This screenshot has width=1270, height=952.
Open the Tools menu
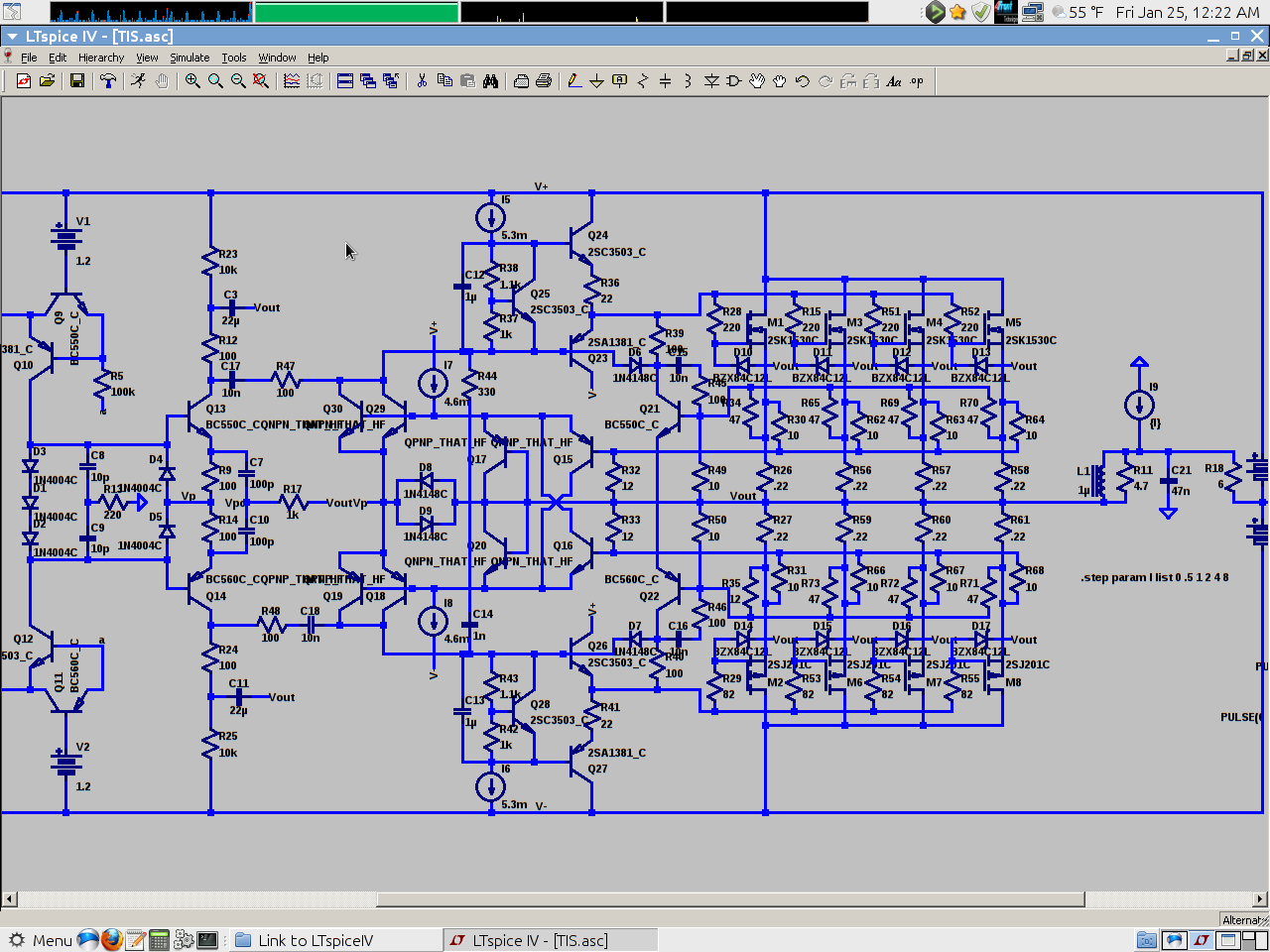(234, 58)
